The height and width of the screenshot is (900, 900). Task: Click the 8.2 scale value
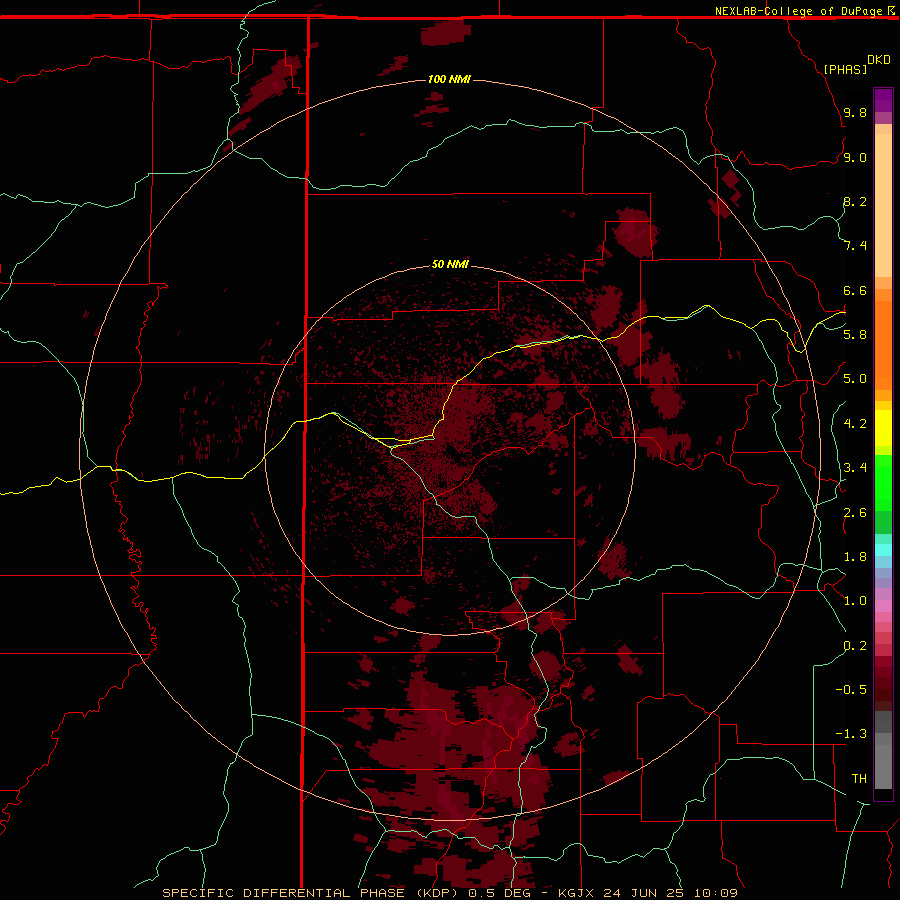pyautogui.click(x=855, y=201)
